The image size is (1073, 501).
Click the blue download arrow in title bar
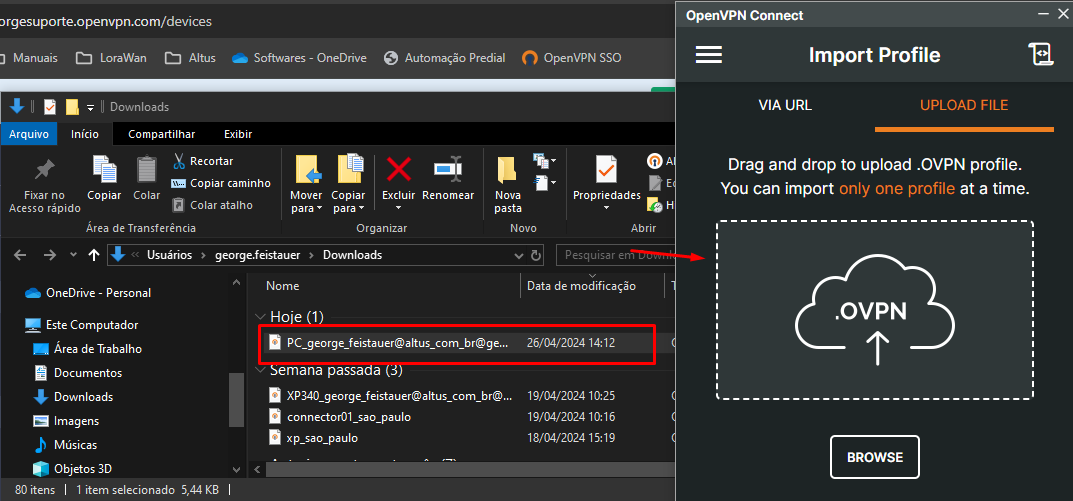point(17,106)
